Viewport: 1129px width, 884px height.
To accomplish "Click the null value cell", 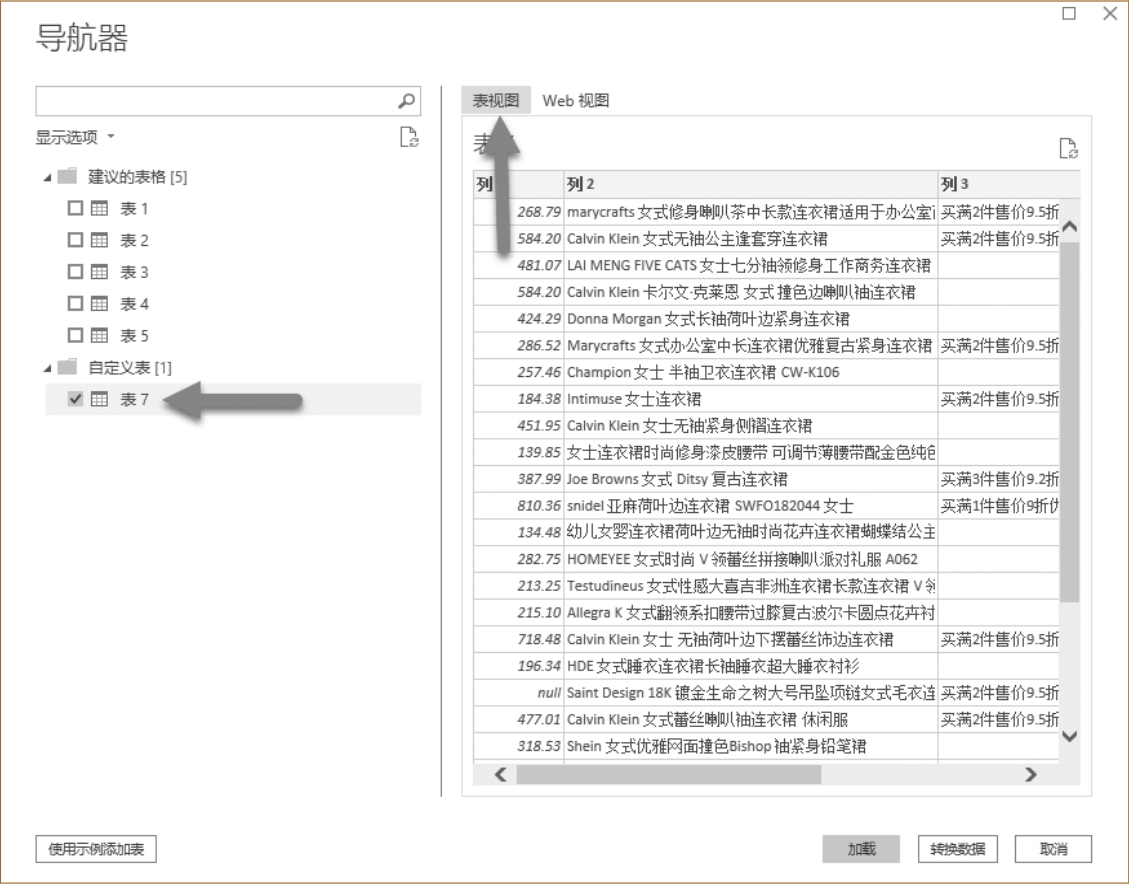I will pos(518,693).
